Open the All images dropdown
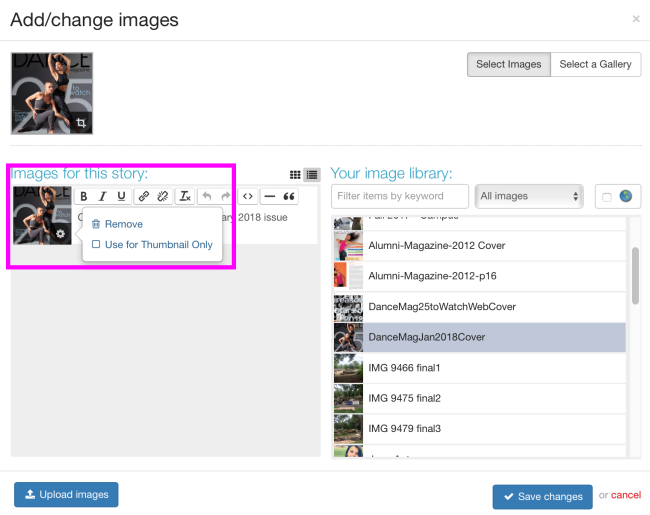 tap(529, 196)
